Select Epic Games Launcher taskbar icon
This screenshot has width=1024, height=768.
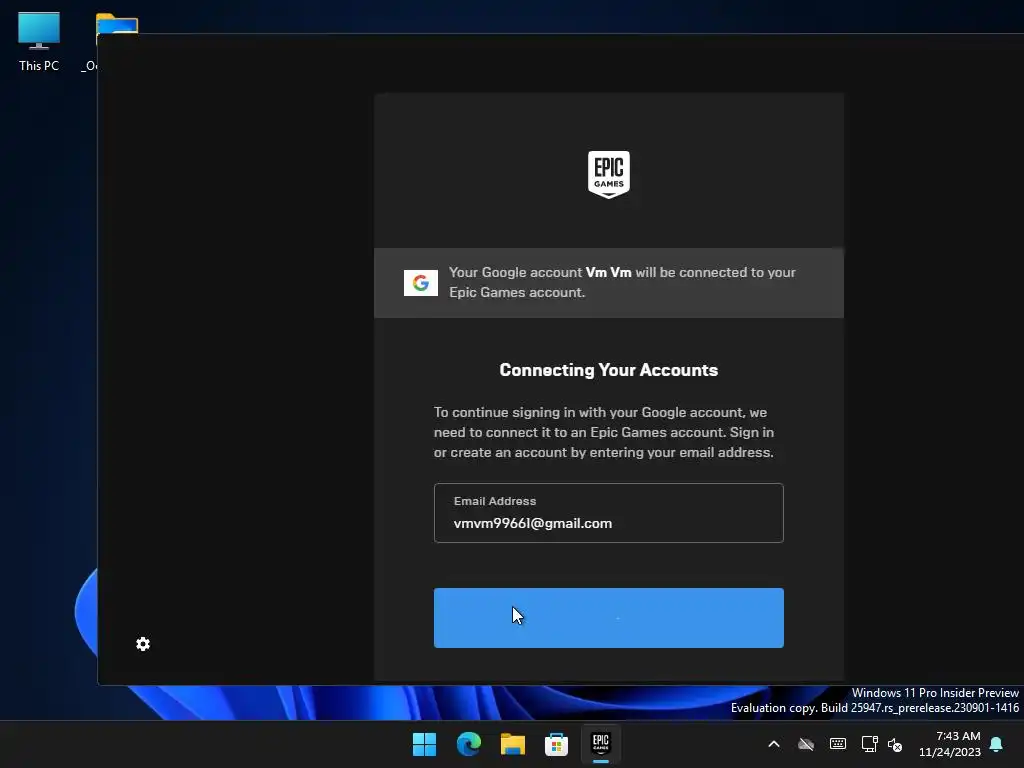pos(601,744)
